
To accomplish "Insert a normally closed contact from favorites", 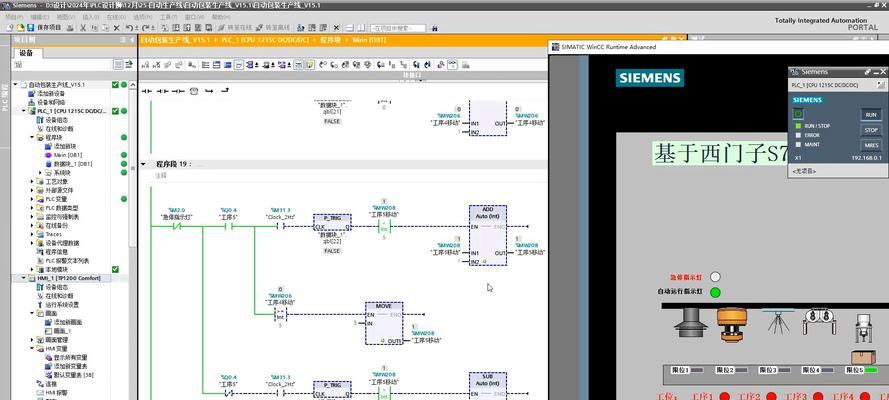I will 163,91.
